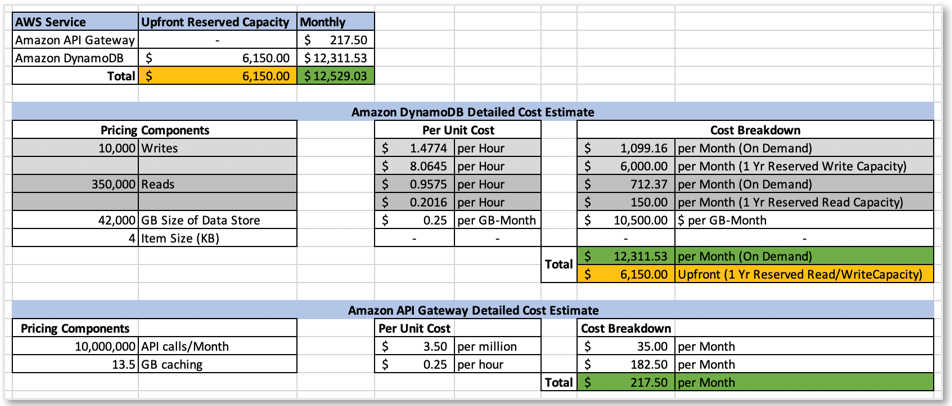
Task: Select 'Upfront (1 Yr Reserved Read/WriteCapacity)' cell
Action: coord(803,274)
